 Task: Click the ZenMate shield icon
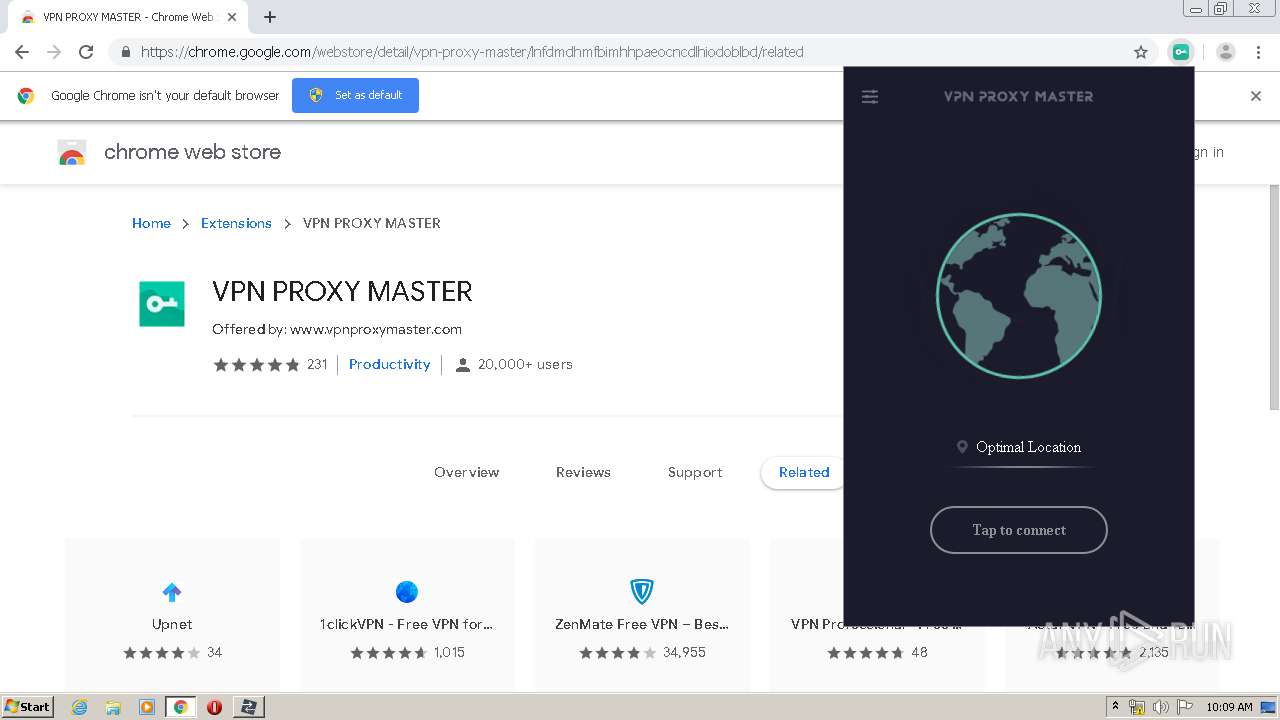click(x=642, y=592)
